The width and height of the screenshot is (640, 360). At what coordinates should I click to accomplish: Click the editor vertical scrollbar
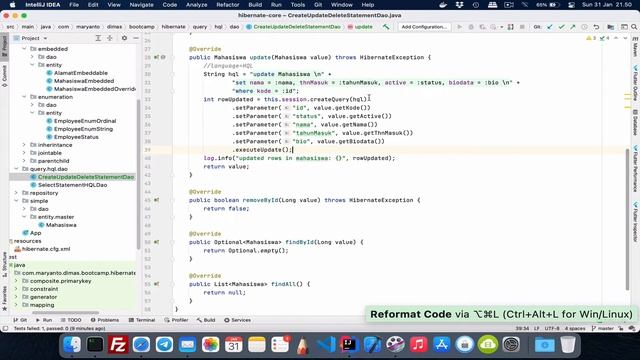point(627,220)
